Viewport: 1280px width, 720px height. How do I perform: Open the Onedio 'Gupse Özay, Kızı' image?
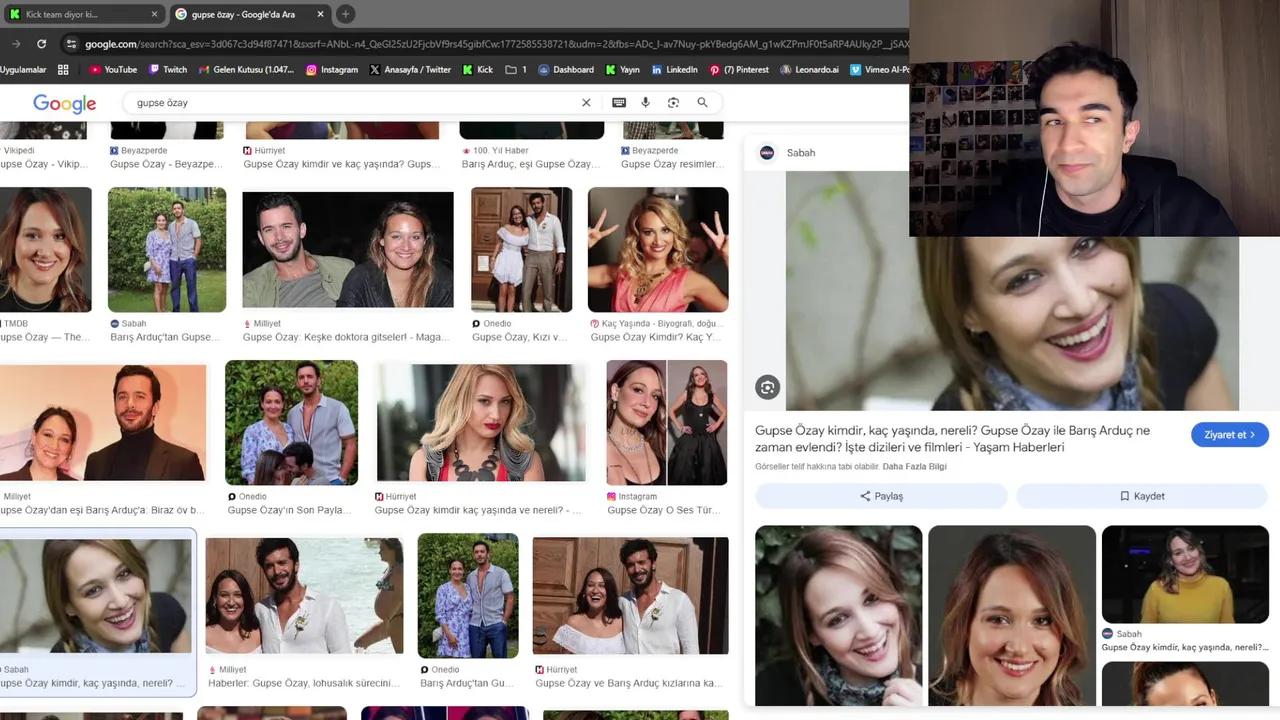[x=522, y=250]
